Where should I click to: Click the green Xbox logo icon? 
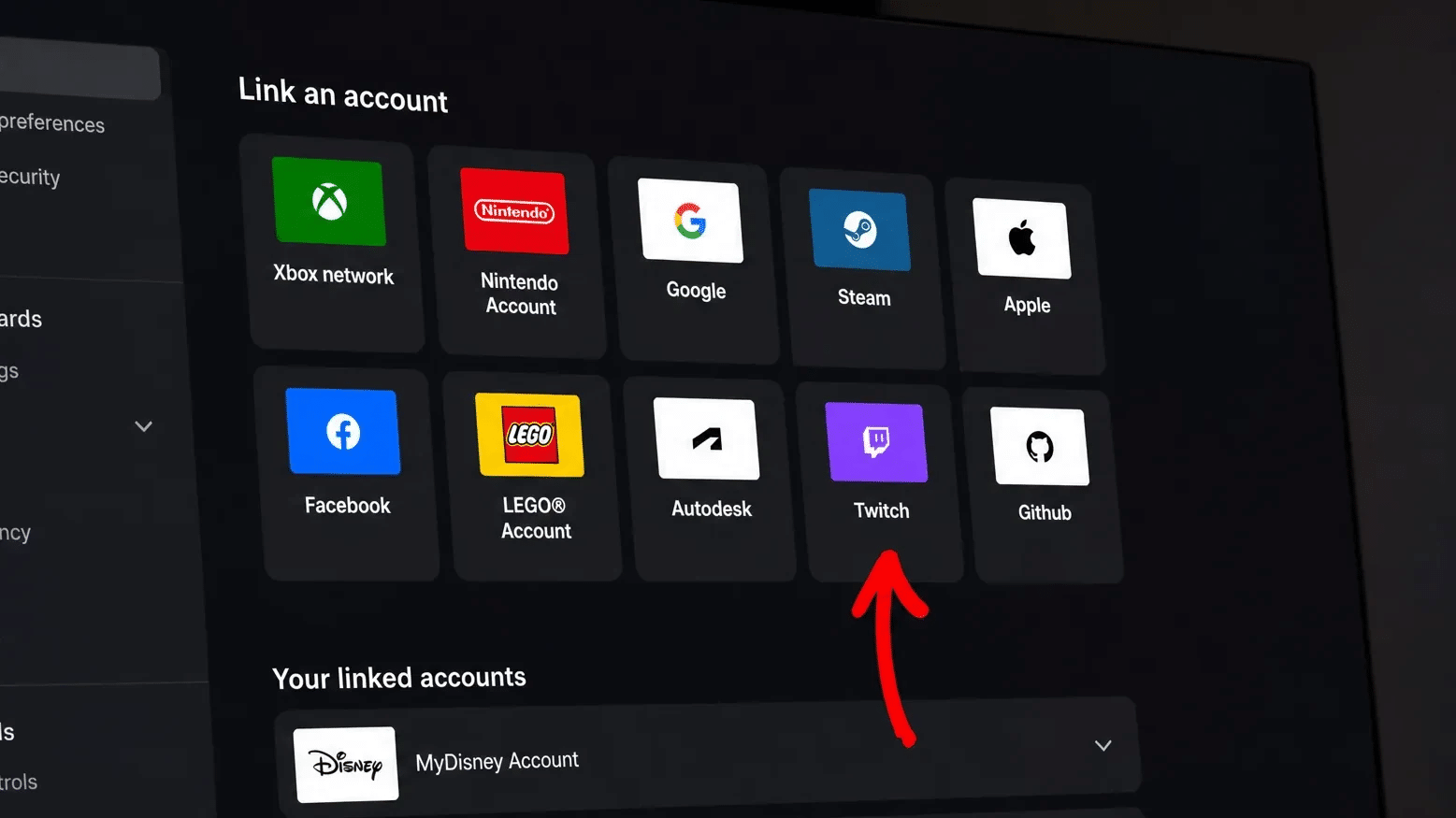[329, 201]
